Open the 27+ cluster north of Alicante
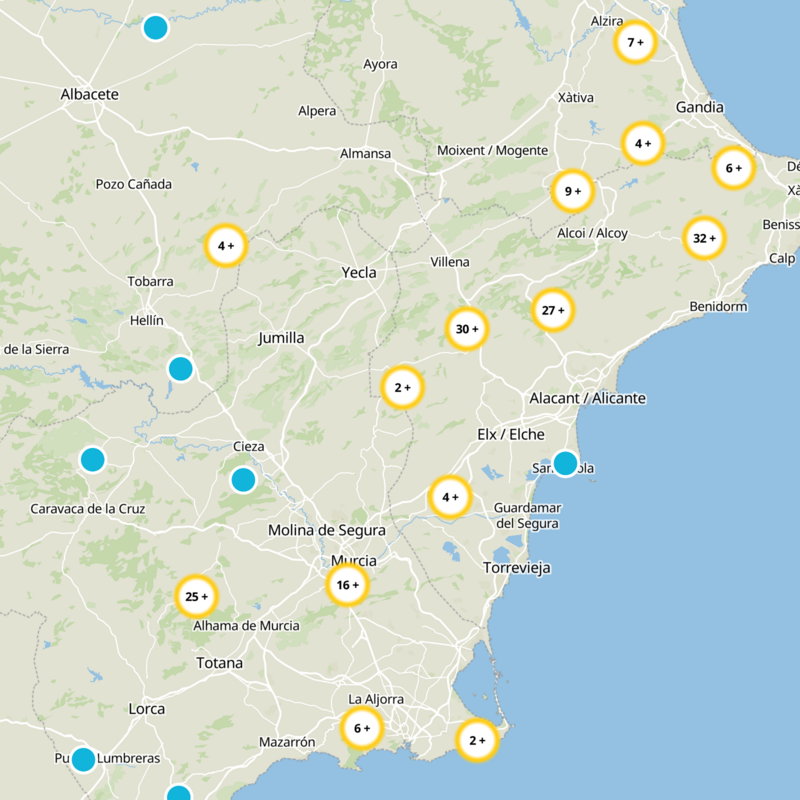800x800 pixels. (x=553, y=310)
